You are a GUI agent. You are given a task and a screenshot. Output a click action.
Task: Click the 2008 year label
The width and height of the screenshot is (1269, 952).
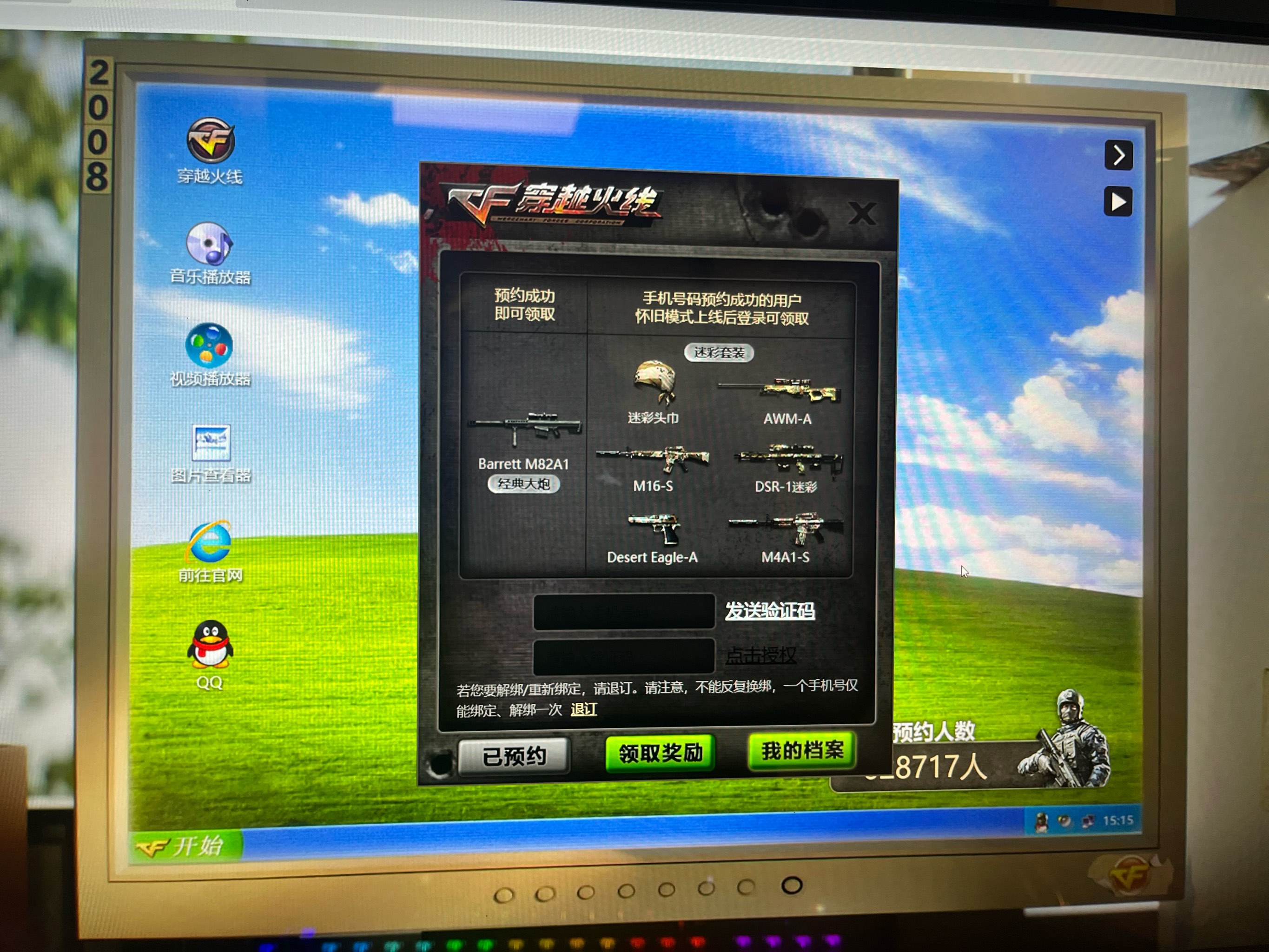(x=98, y=125)
